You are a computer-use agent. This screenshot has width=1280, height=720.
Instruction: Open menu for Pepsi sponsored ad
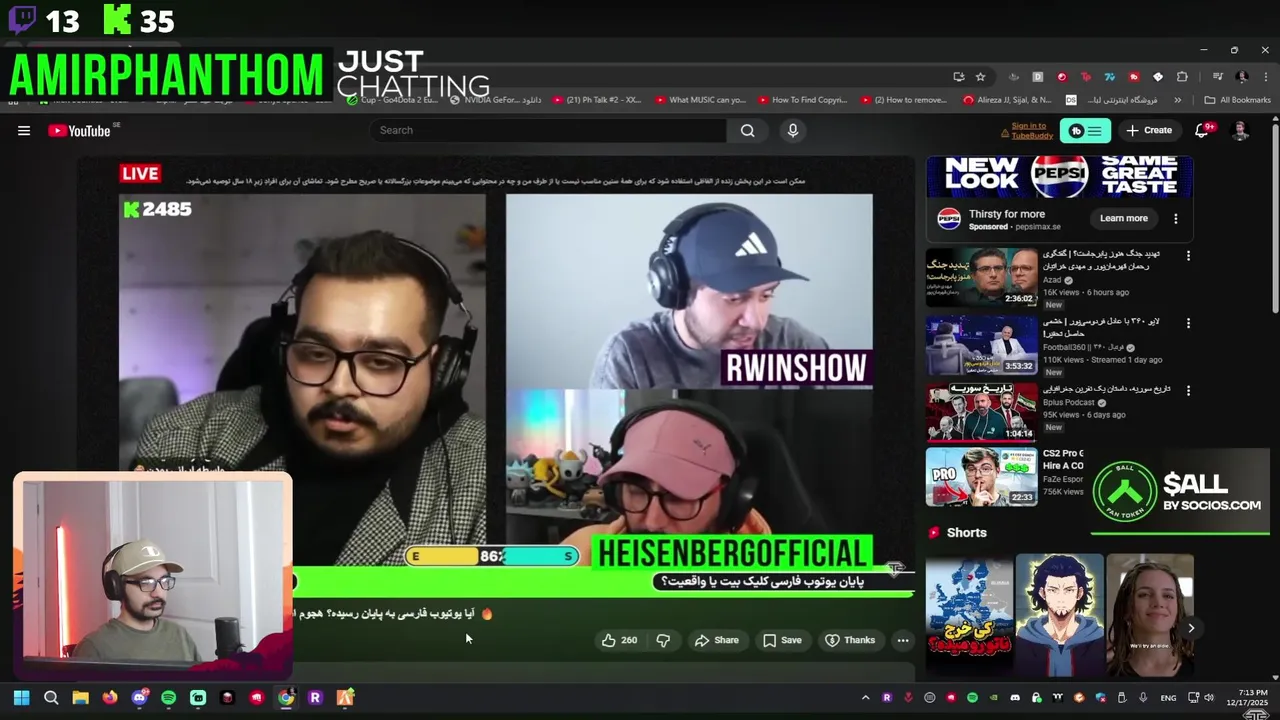[1176, 218]
